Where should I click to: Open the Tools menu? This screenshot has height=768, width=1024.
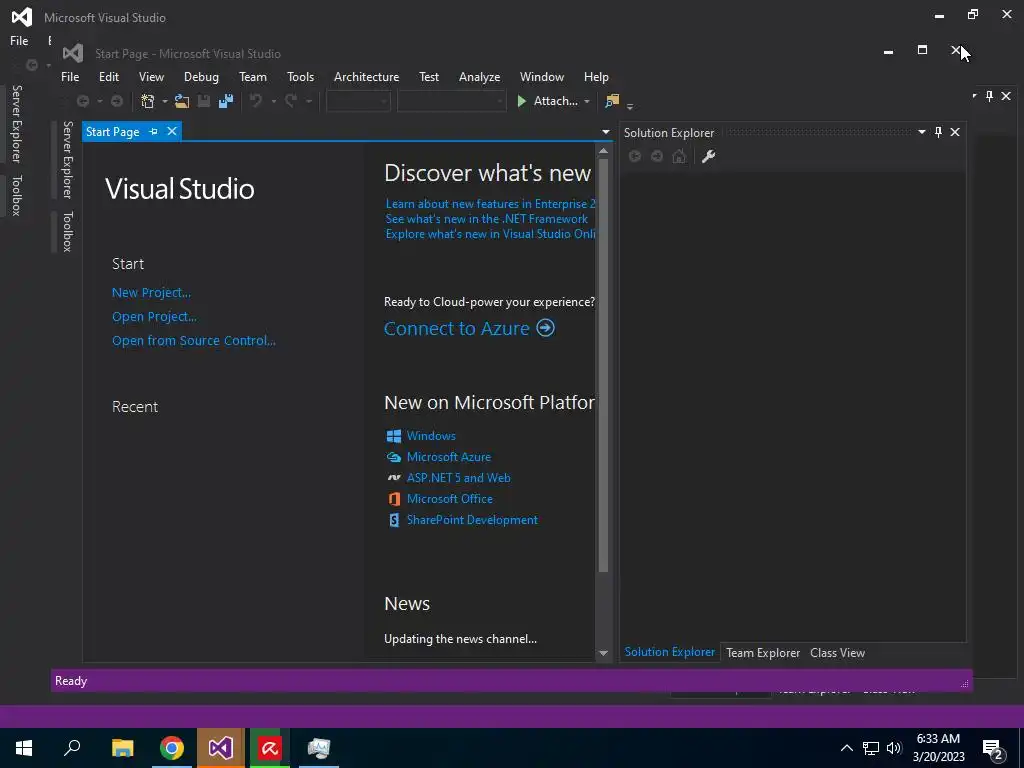coord(300,77)
